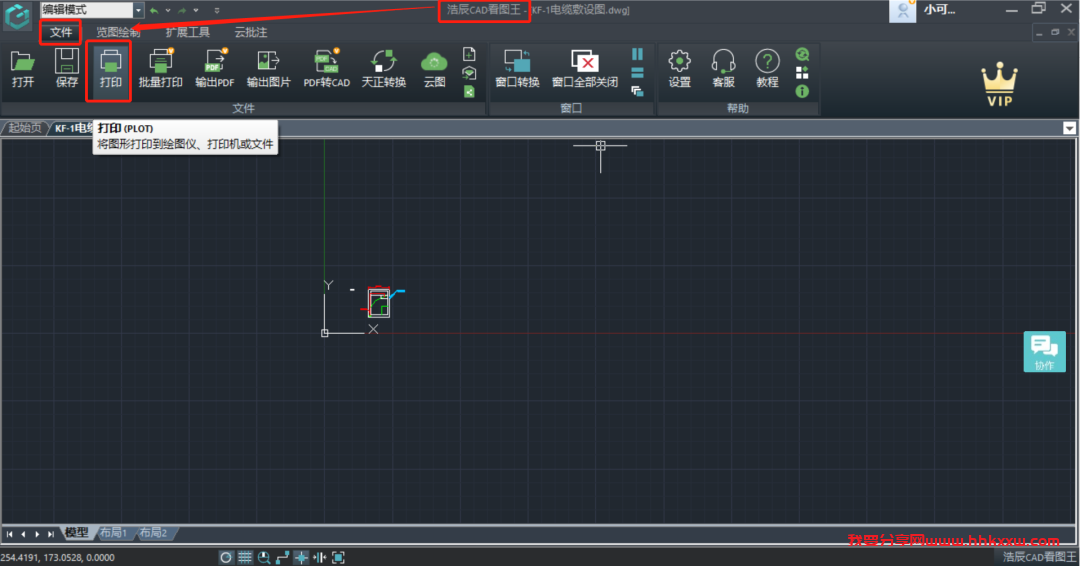The image size is (1080, 566).
Task: Open 云图 cloud drawings
Action: (434, 69)
